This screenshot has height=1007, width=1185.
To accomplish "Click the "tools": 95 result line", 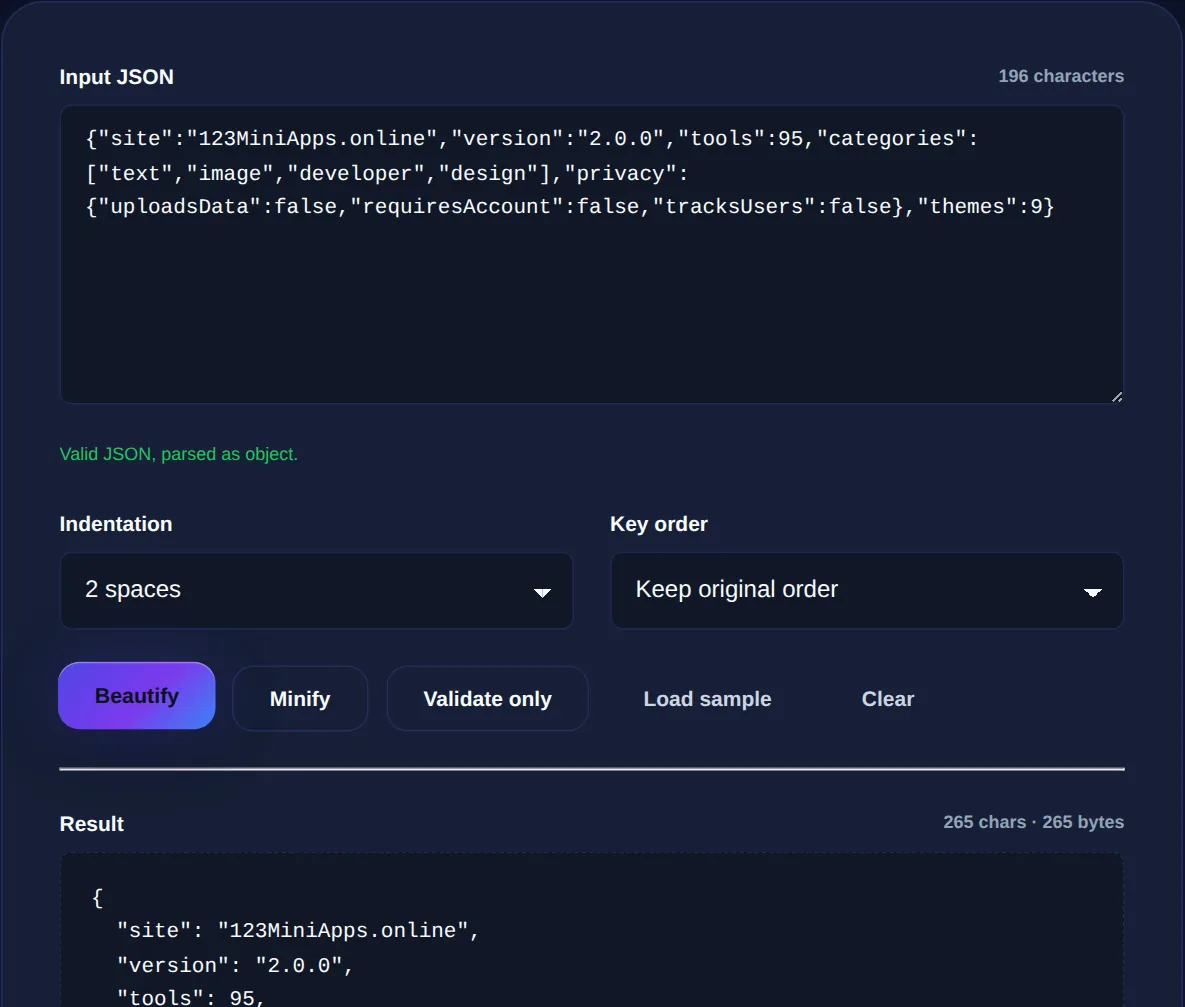I will coord(190,997).
